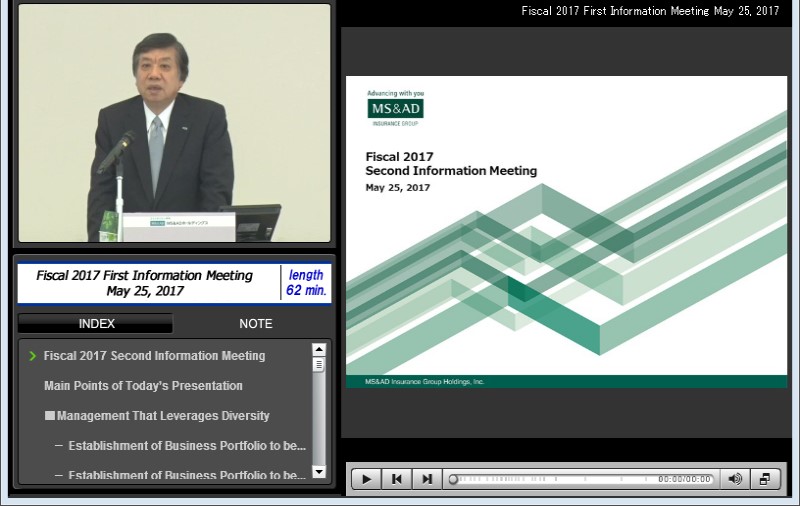This screenshot has height=506, width=800.
Task: Start playback with the play button
Action: click(366, 479)
